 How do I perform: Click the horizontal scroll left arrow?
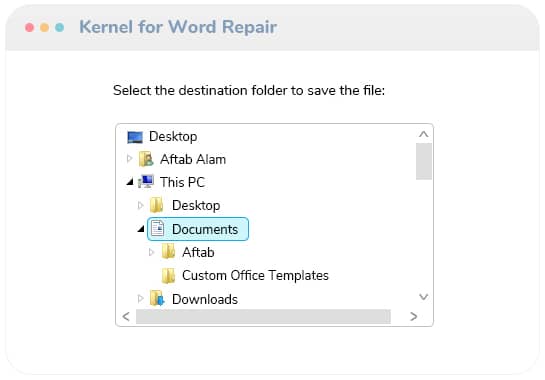[x=126, y=316]
